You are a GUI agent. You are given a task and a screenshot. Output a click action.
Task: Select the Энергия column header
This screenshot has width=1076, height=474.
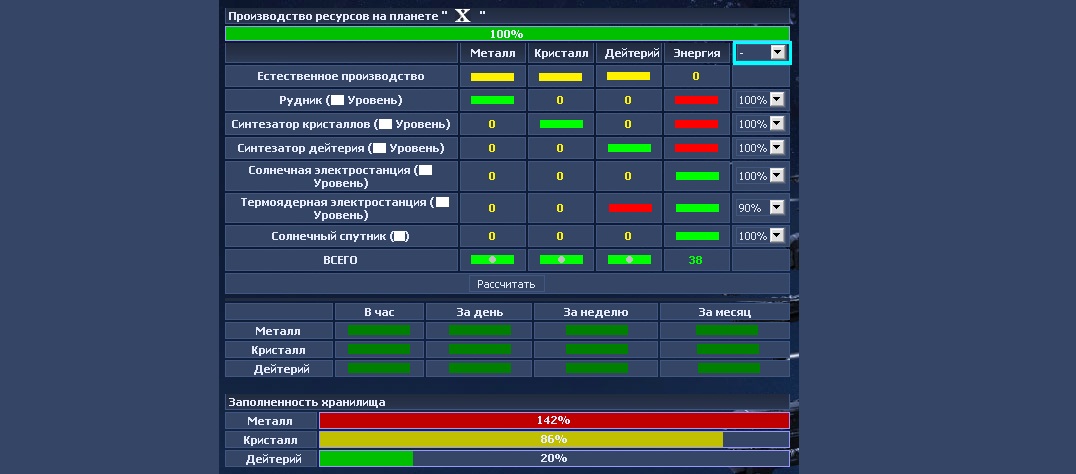(696, 53)
